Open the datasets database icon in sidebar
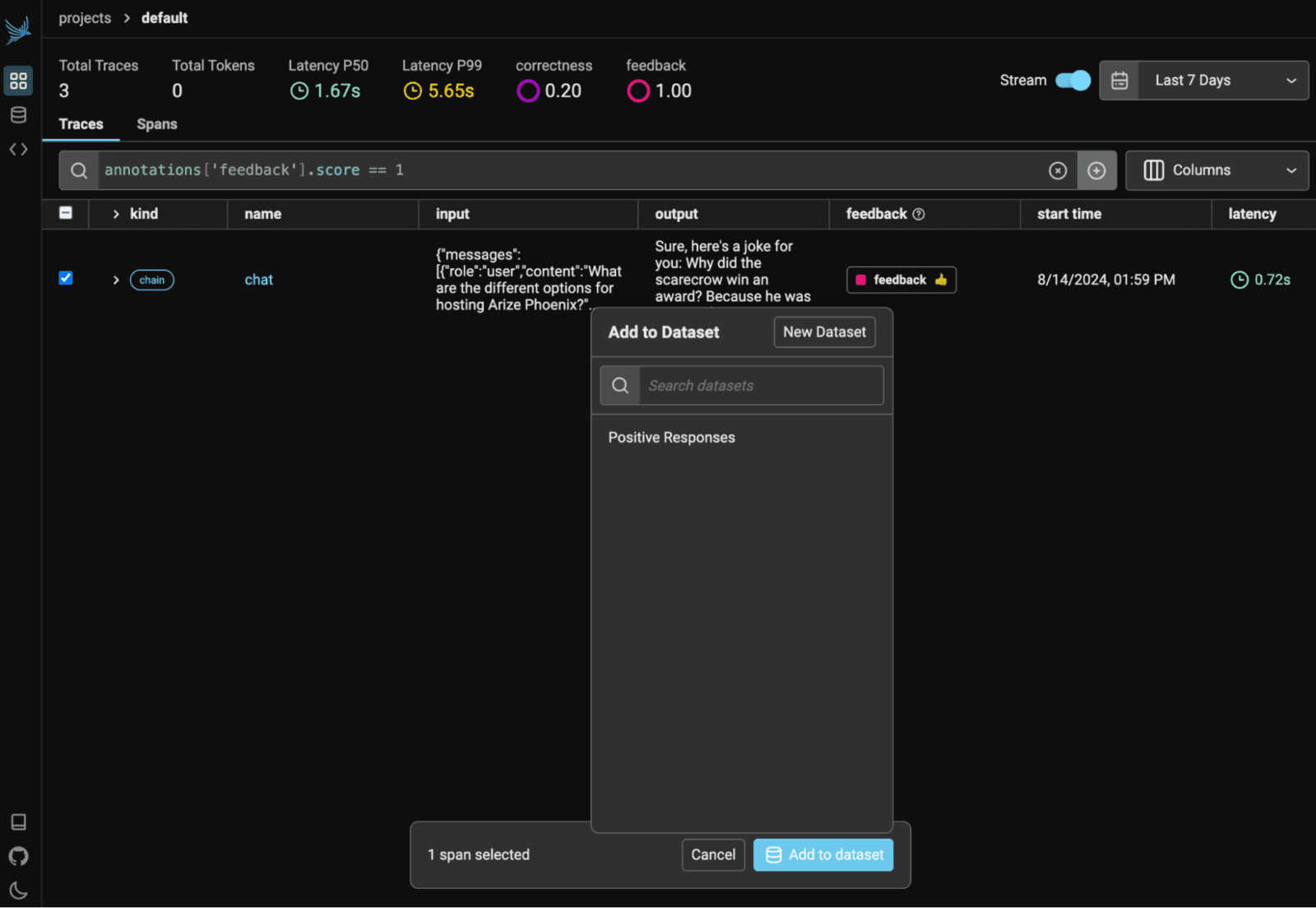 click(x=18, y=115)
